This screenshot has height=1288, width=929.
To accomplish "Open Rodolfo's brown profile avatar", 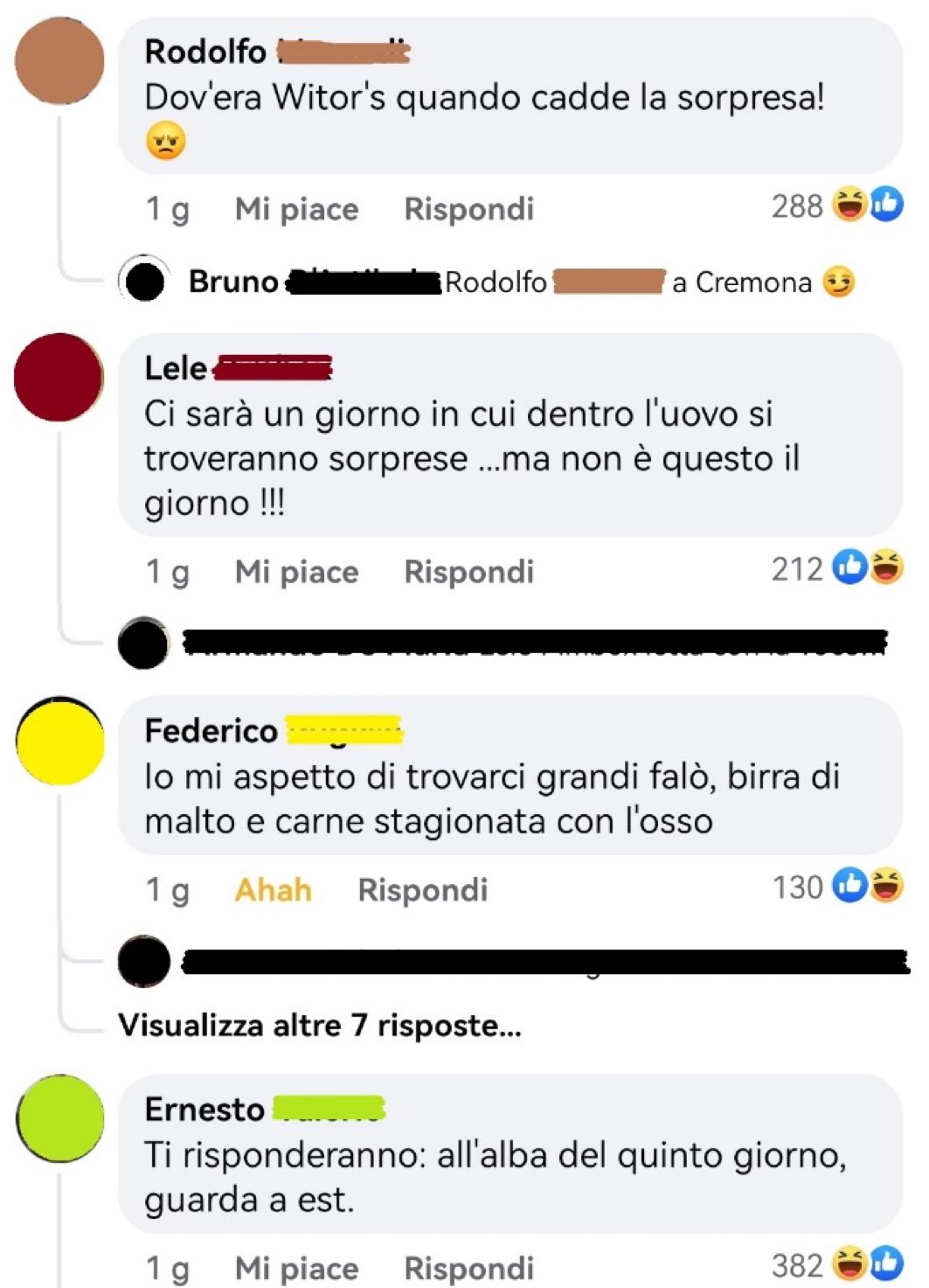I will click(59, 60).
